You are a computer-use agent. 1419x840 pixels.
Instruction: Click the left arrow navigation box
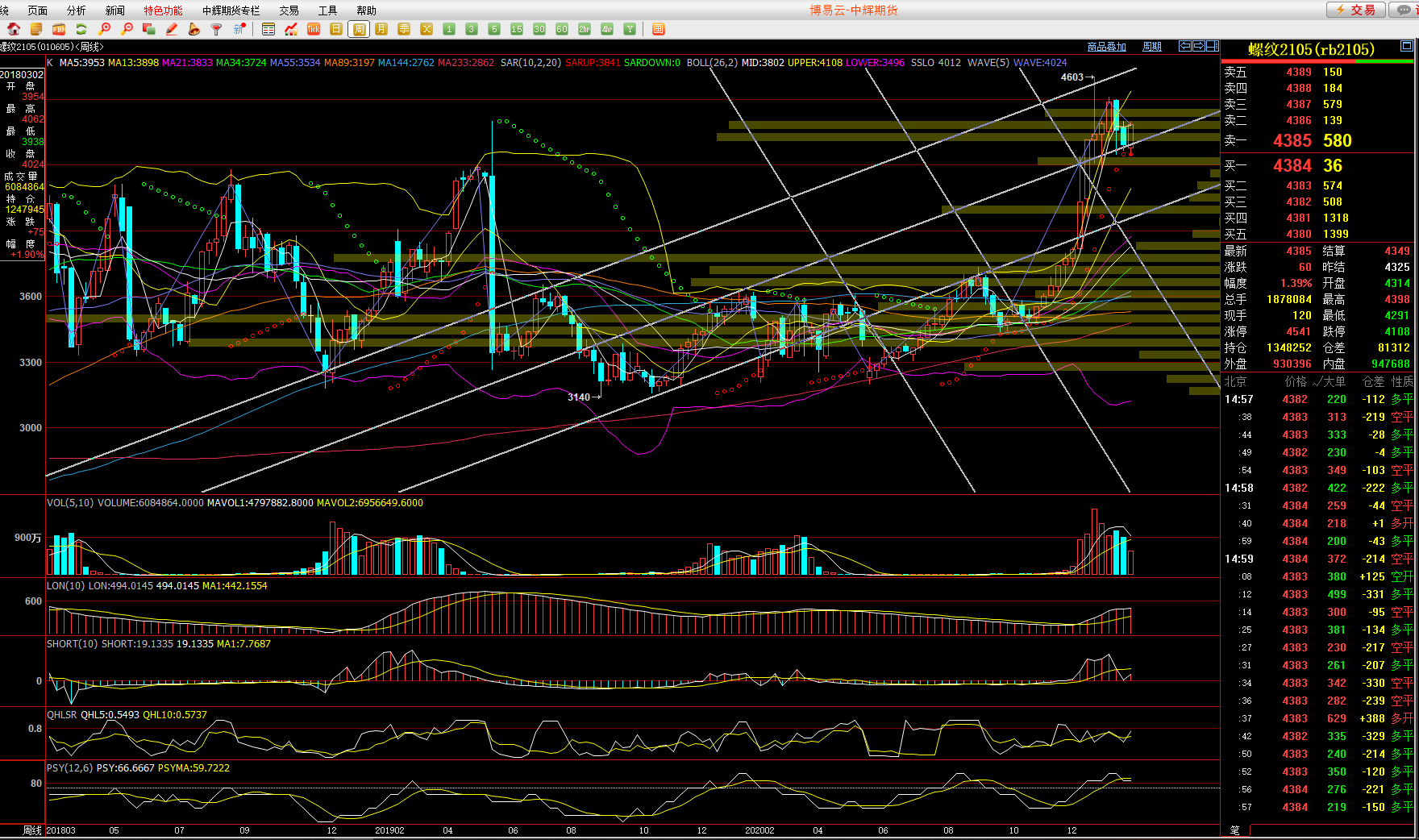pyautogui.click(x=1185, y=46)
